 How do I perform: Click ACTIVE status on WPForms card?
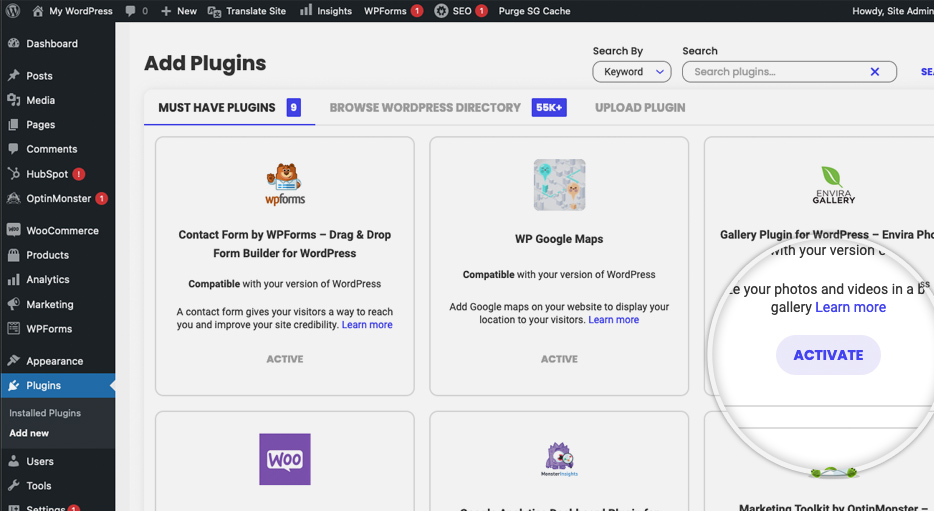(x=285, y=359)
